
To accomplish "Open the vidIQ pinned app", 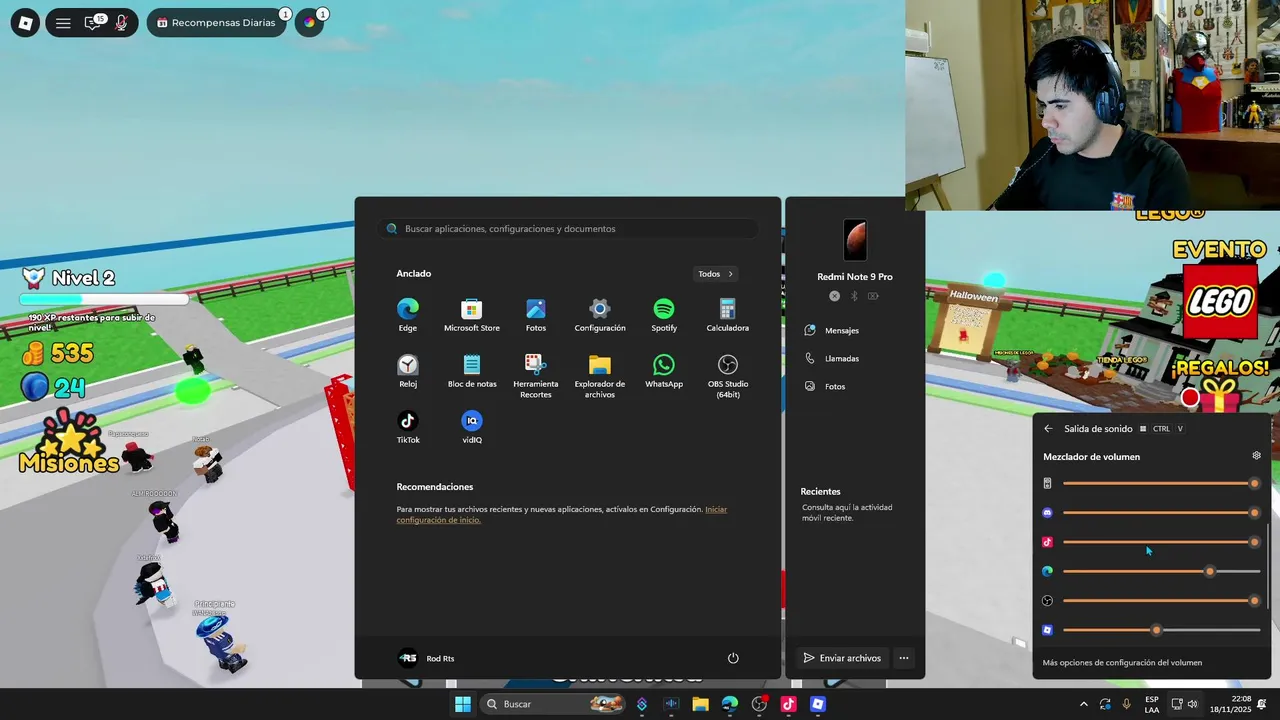I will tap(472, 426).
